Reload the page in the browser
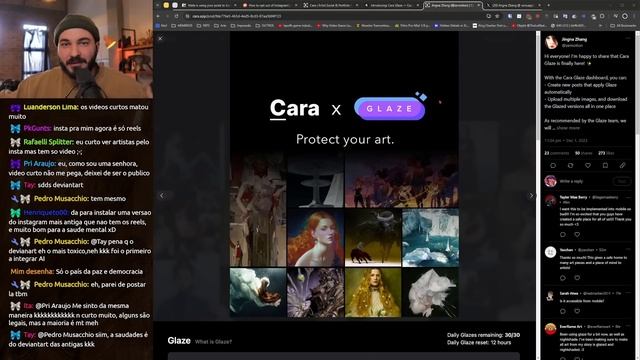This screenshot has width=640, height=360. pos(176,16)
